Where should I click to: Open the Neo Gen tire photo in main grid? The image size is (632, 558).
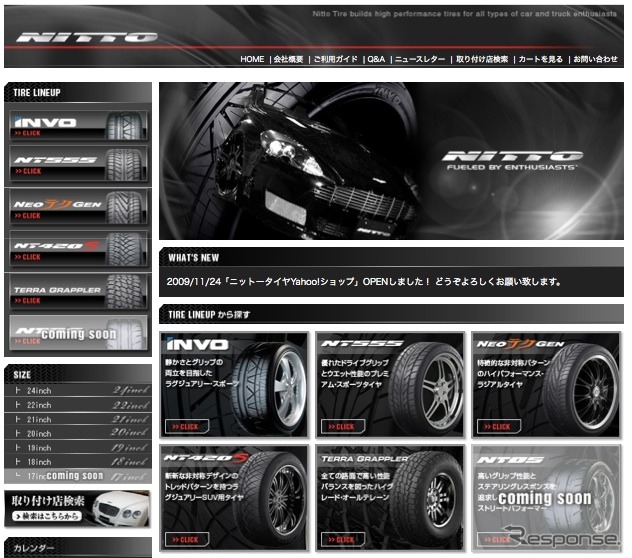(x=580, y=389)
